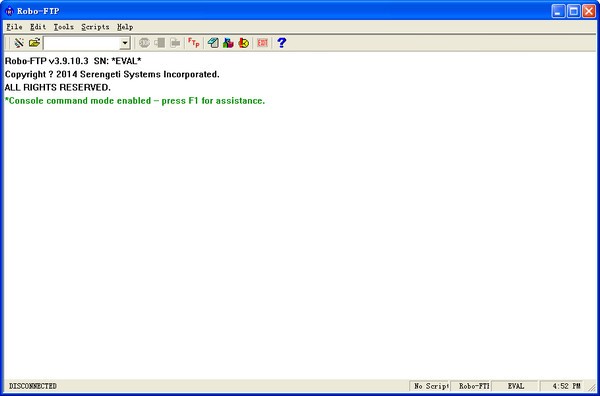
Task: Open the script editor notepad icon
Action: click(x=213, y=43)
